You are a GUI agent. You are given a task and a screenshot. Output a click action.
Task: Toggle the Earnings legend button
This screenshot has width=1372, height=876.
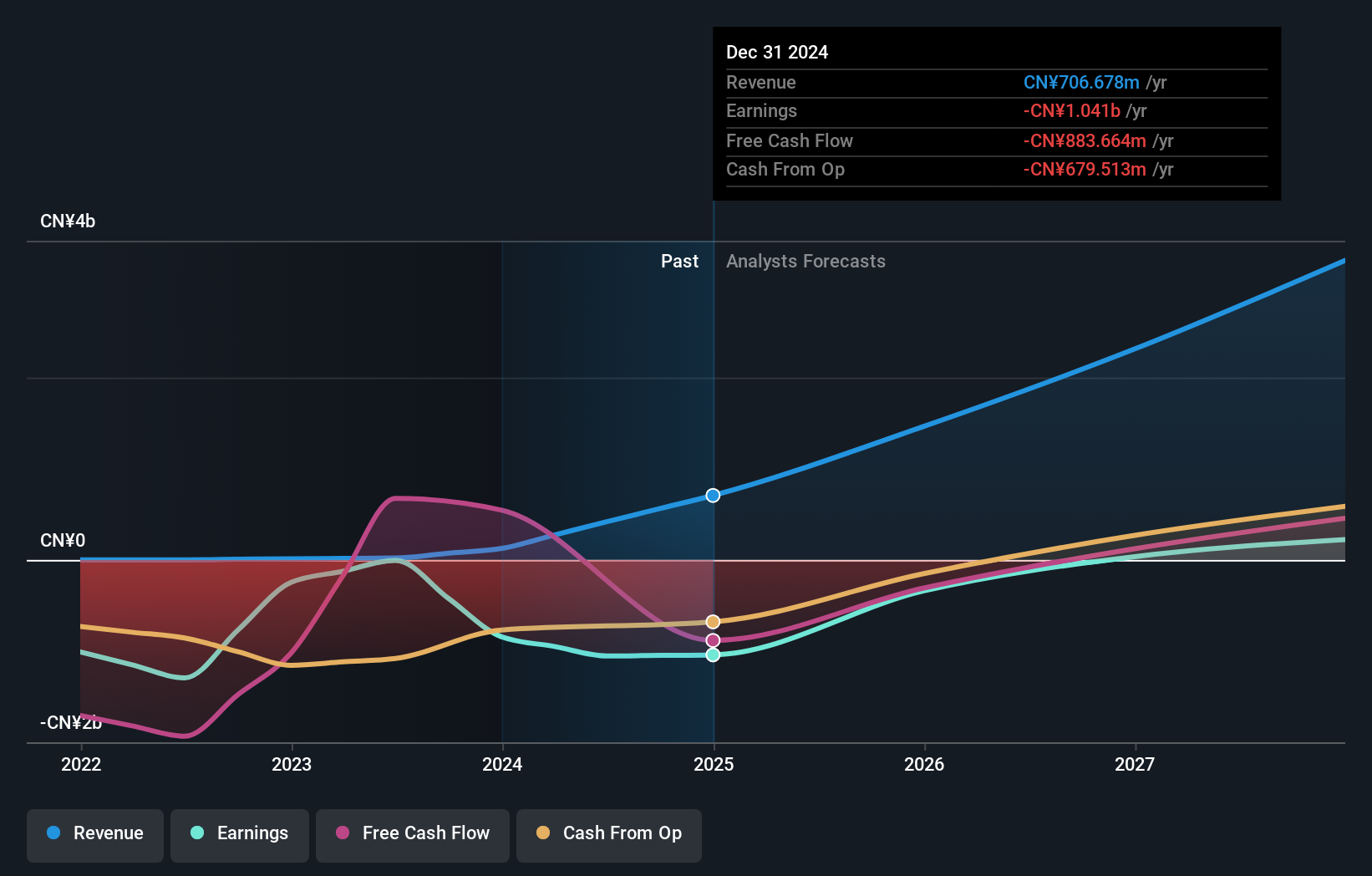(x=240, y=835)
